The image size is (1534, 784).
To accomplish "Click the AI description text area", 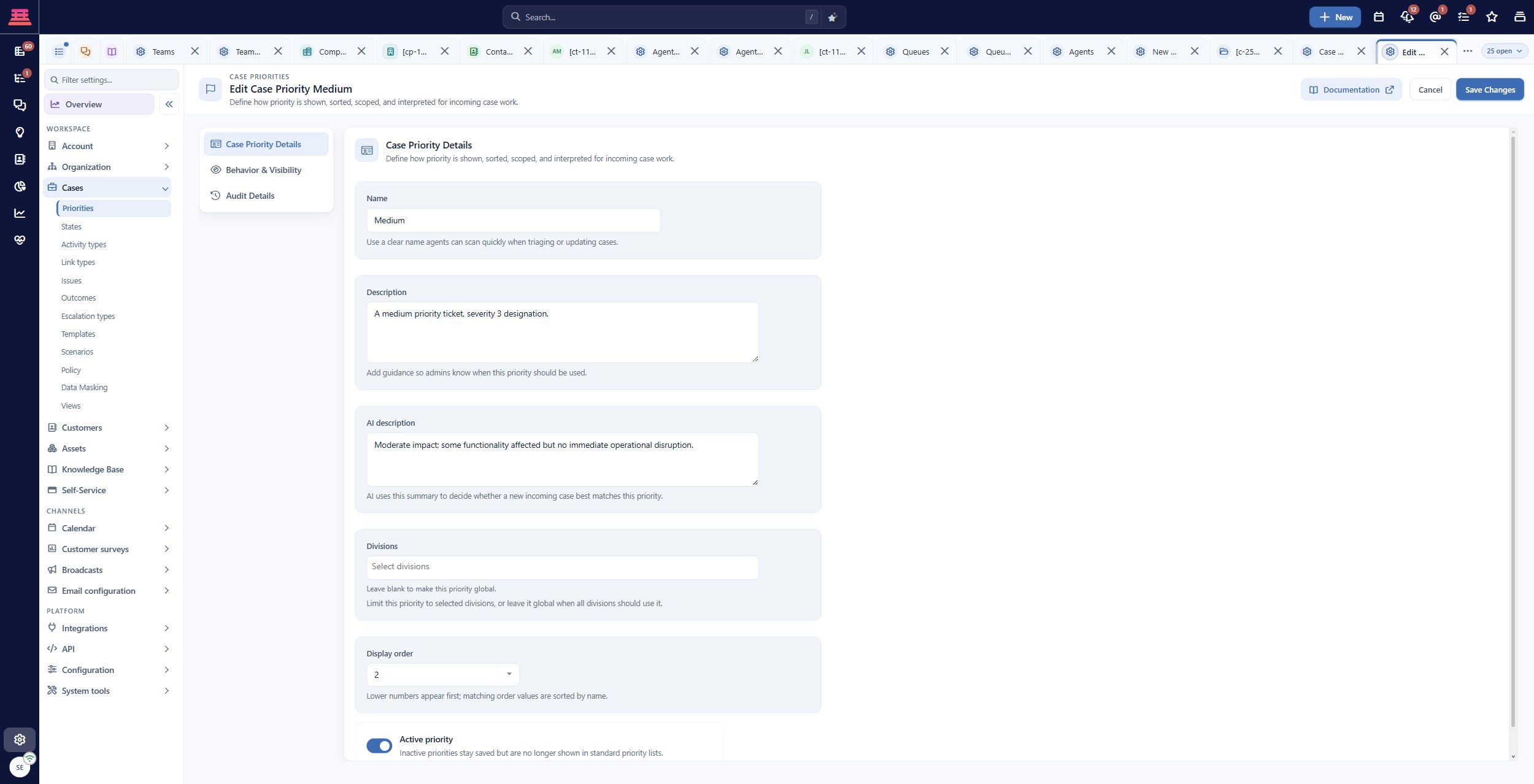I will pyautogui.click(x=562, y=459).
